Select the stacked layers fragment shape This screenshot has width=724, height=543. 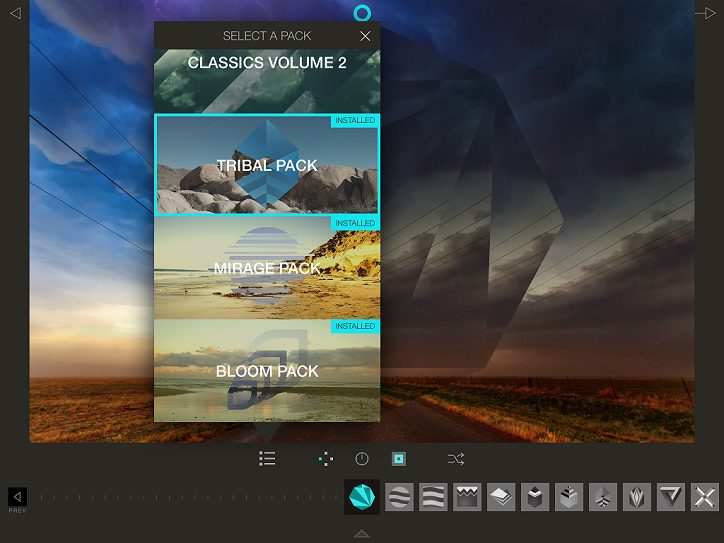(x=501, y=497)
